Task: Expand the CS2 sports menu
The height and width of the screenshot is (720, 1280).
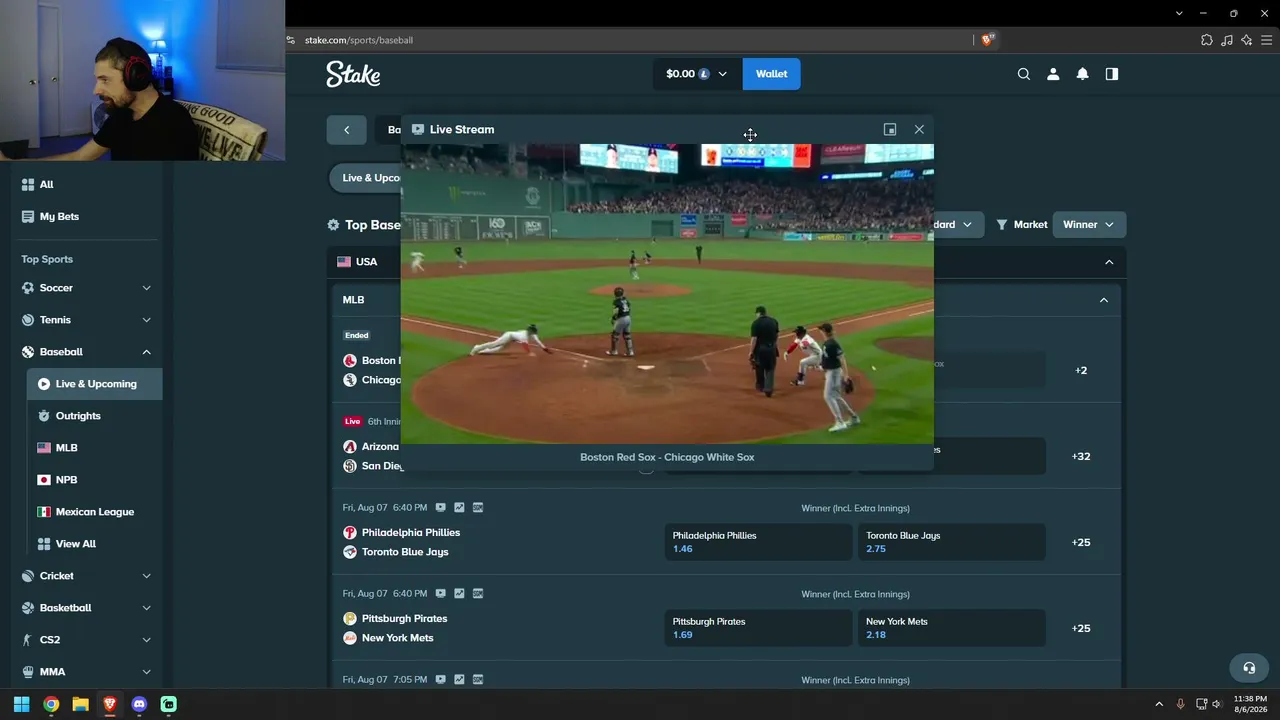Action: 146,640
